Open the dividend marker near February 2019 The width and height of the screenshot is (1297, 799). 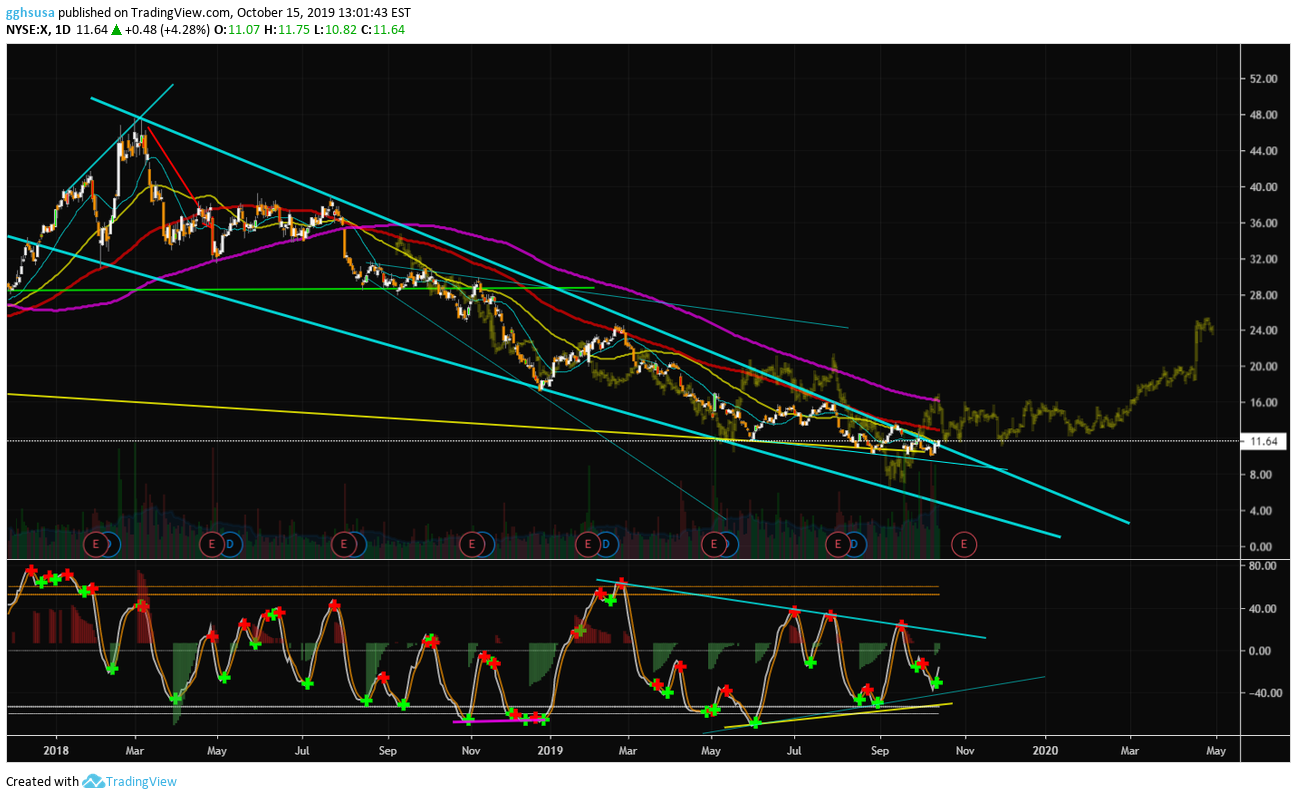pyautogui.click(x=607, y=544)
